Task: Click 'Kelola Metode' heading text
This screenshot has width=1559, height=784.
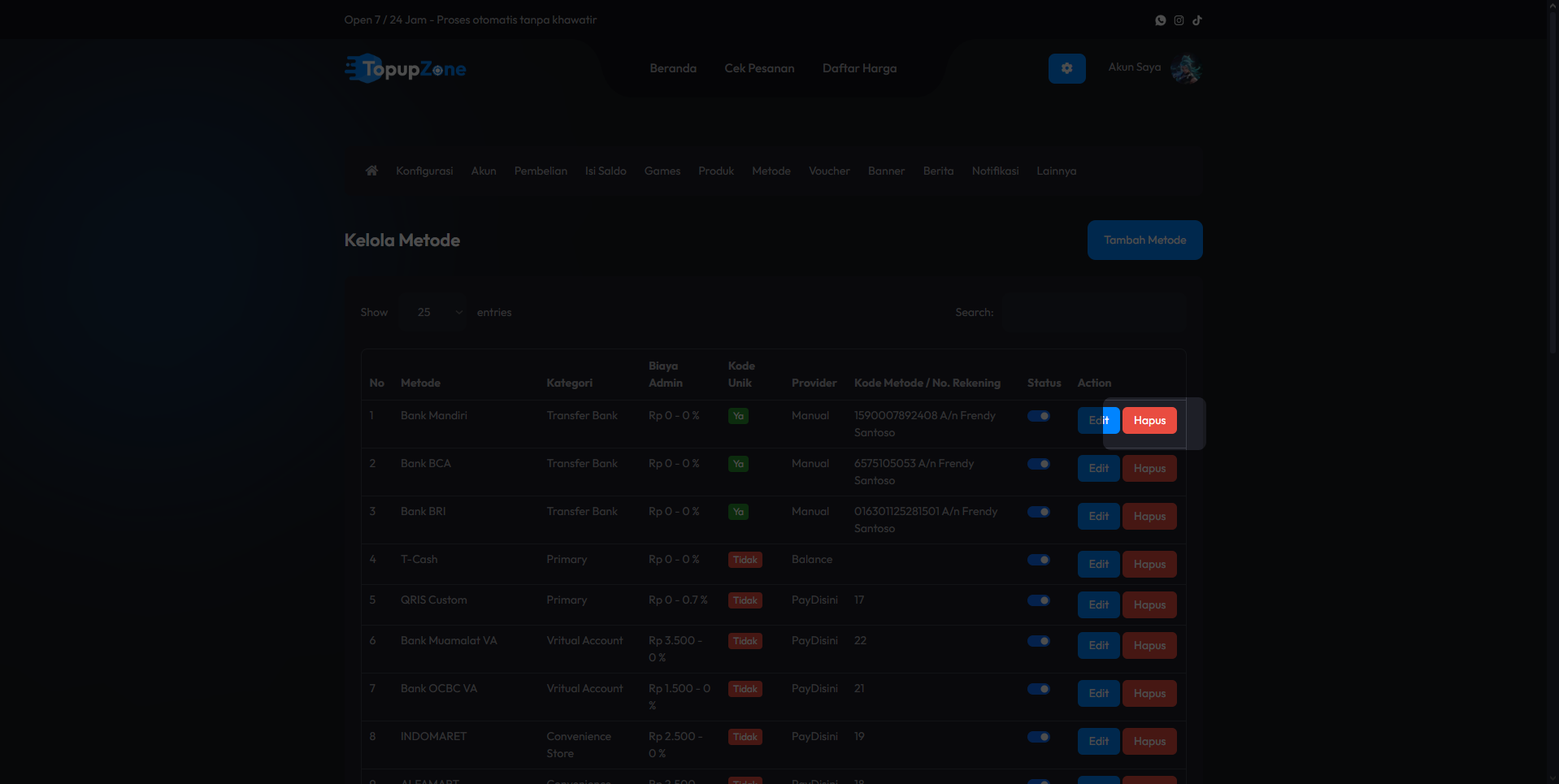Action: [x=402, y=240]
